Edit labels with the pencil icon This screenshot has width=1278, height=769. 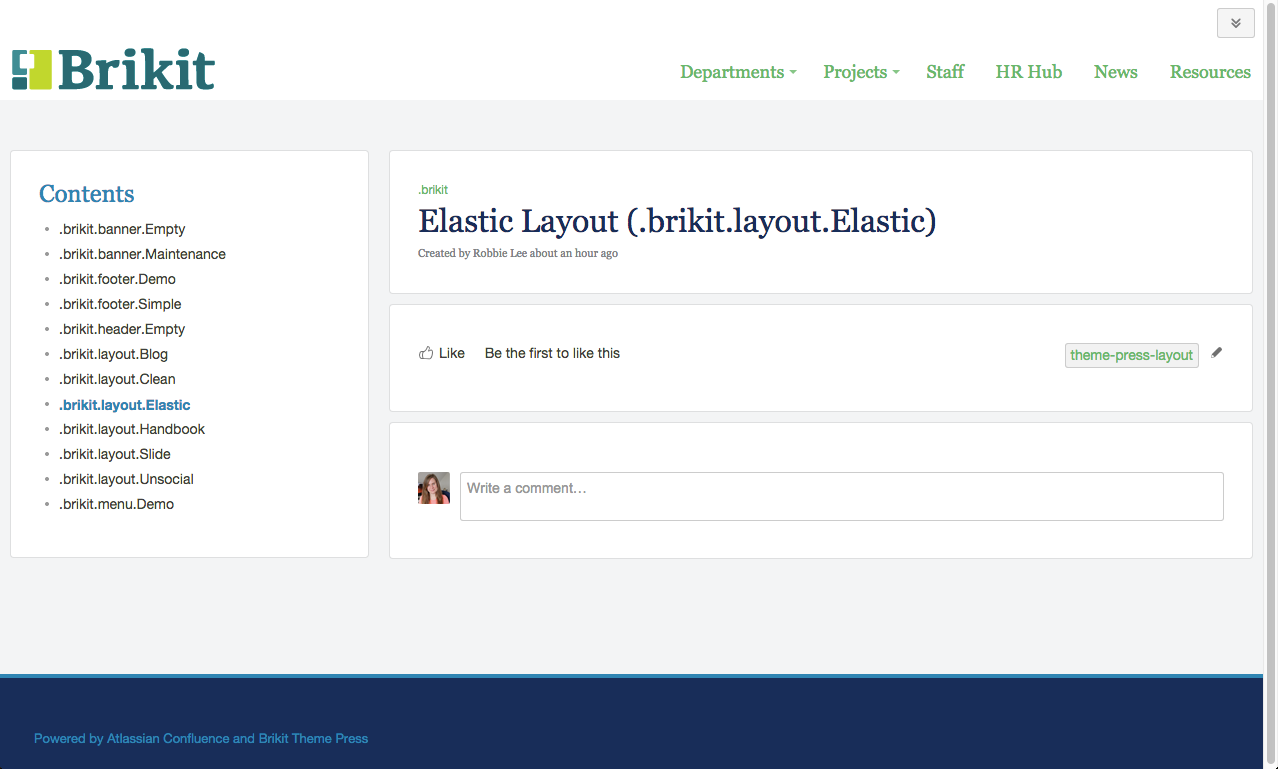pyautogui.click(x=1216, y=353)
